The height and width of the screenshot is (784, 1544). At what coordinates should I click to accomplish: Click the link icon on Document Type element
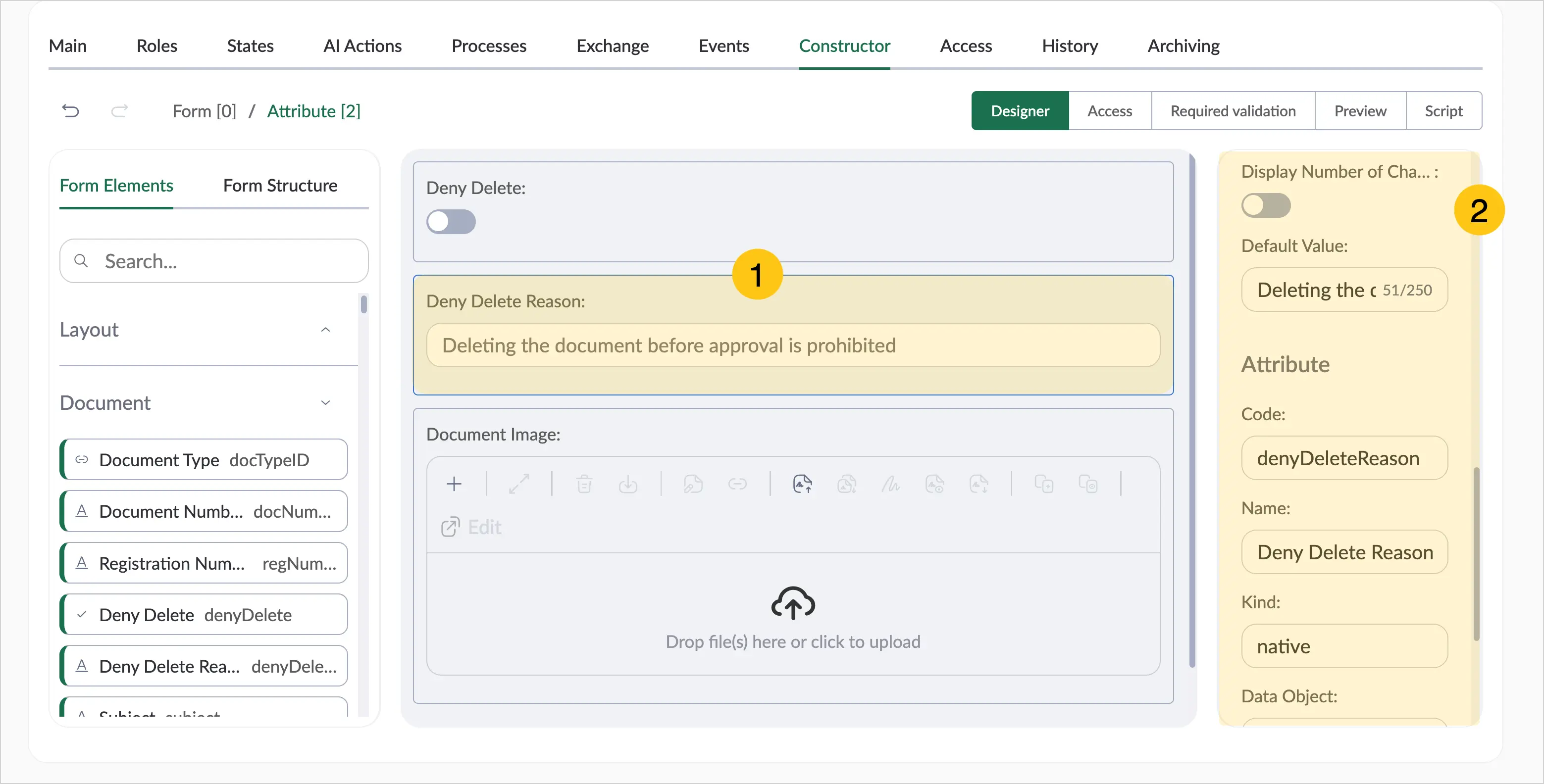coord(82,459)
